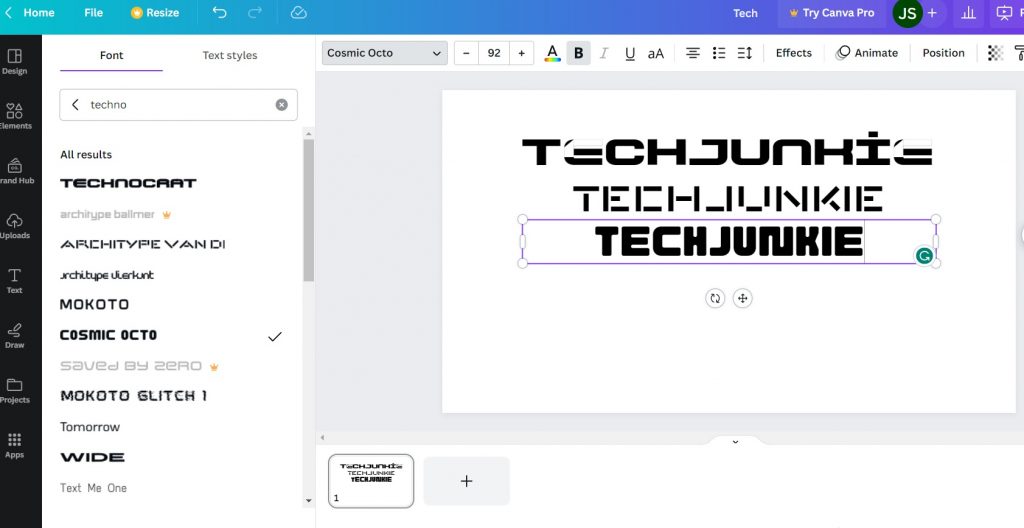The height and width of the screenshot is (528, 1024).
Task: Toggle bold formatting
Action: pyautogui.click(x=578, y=53)
